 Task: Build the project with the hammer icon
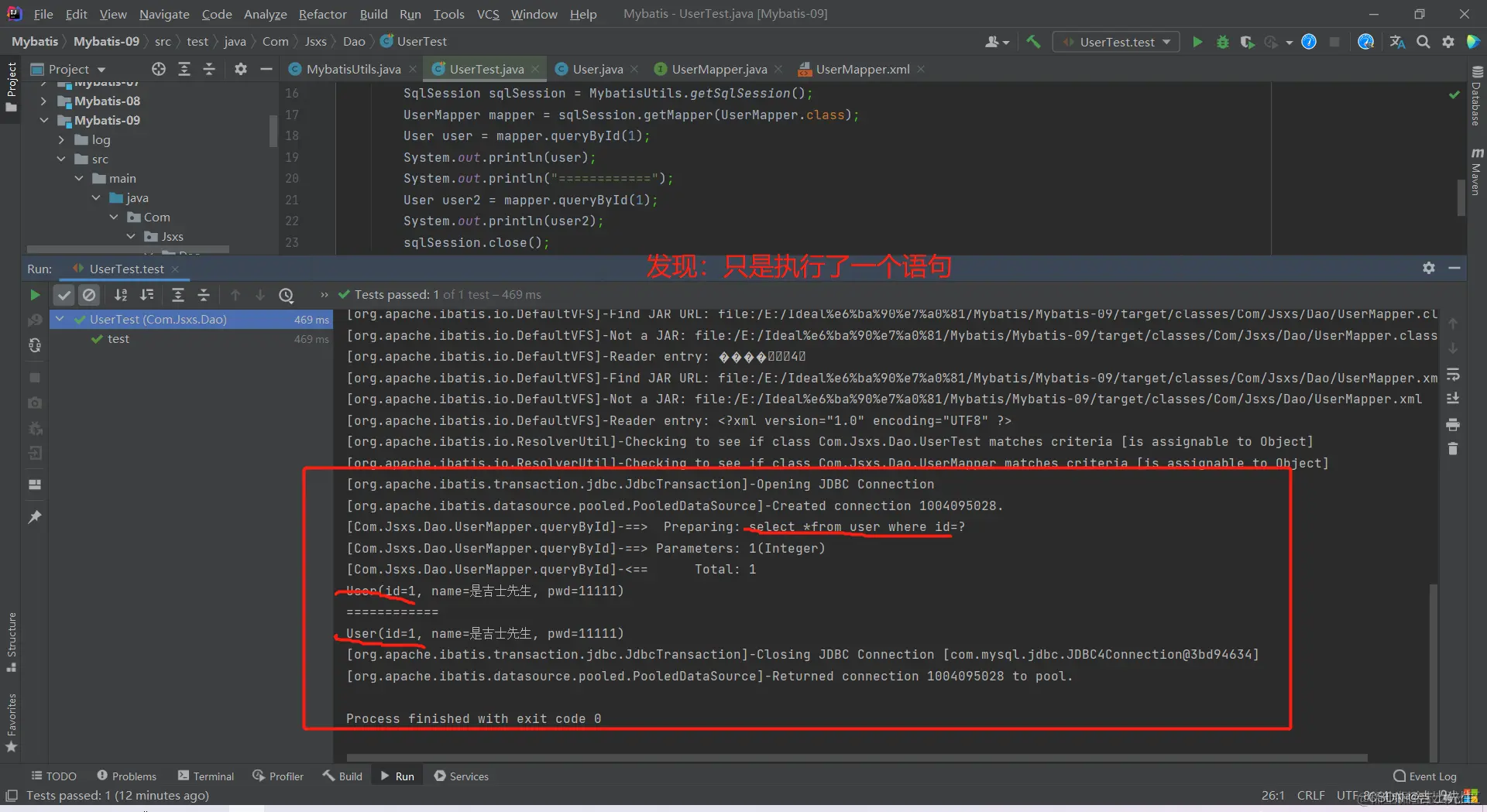[x=1033, y=42]
